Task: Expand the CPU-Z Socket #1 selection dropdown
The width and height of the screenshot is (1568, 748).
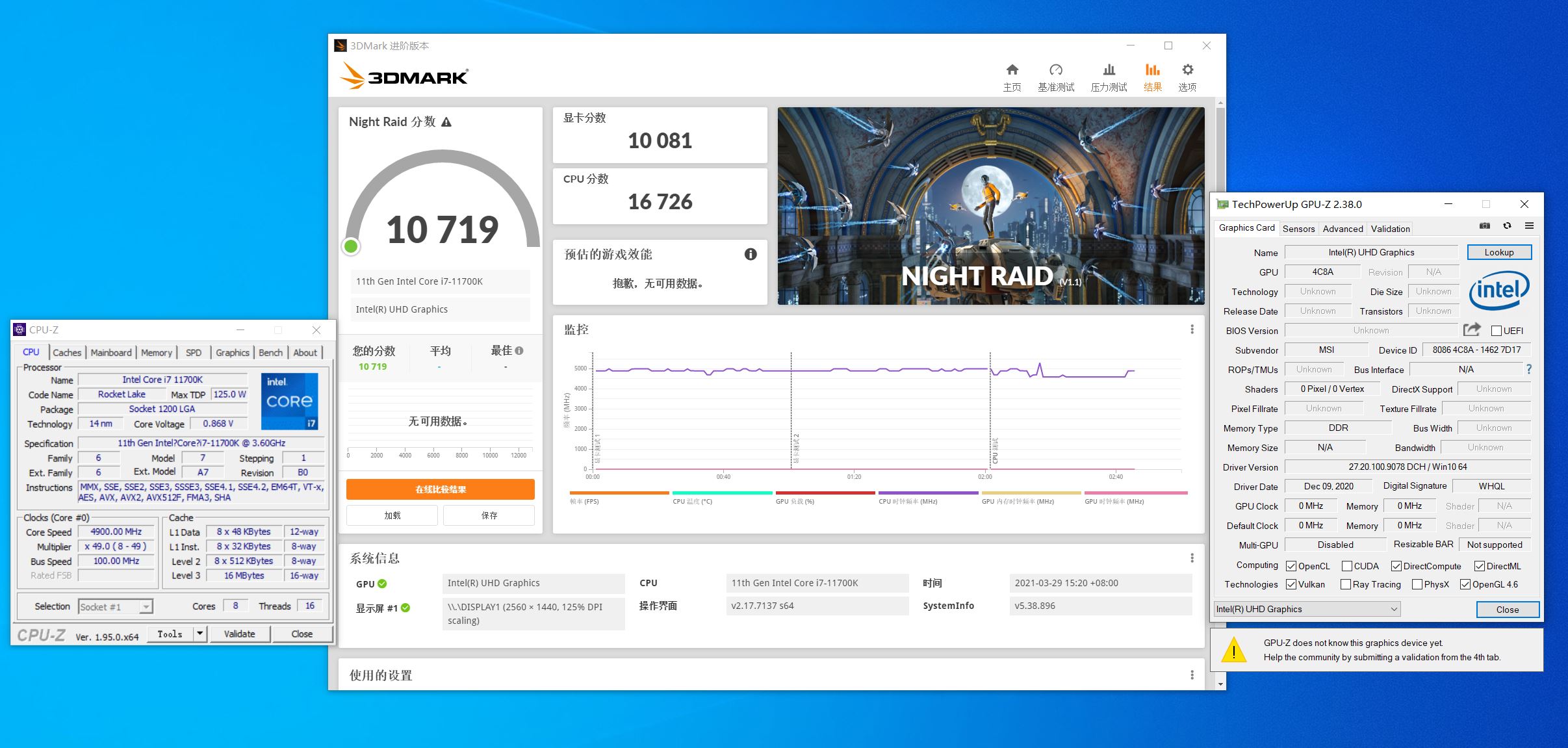Action: 146,607
